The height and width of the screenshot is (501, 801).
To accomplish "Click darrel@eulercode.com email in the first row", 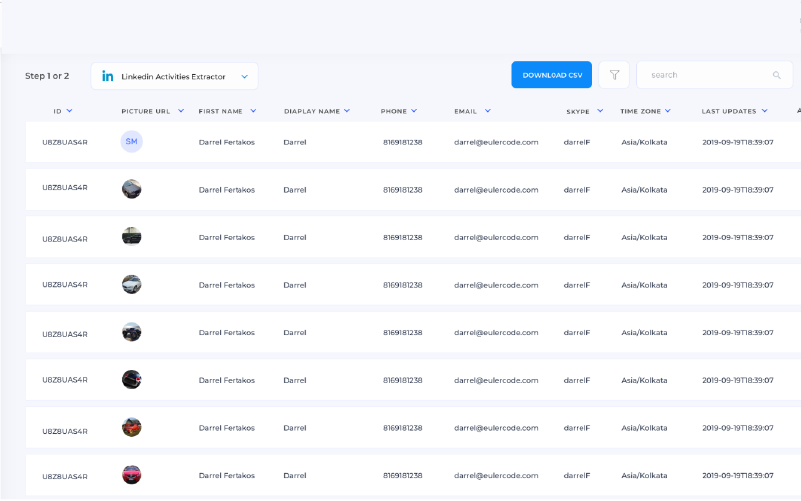I will point(496,142).
